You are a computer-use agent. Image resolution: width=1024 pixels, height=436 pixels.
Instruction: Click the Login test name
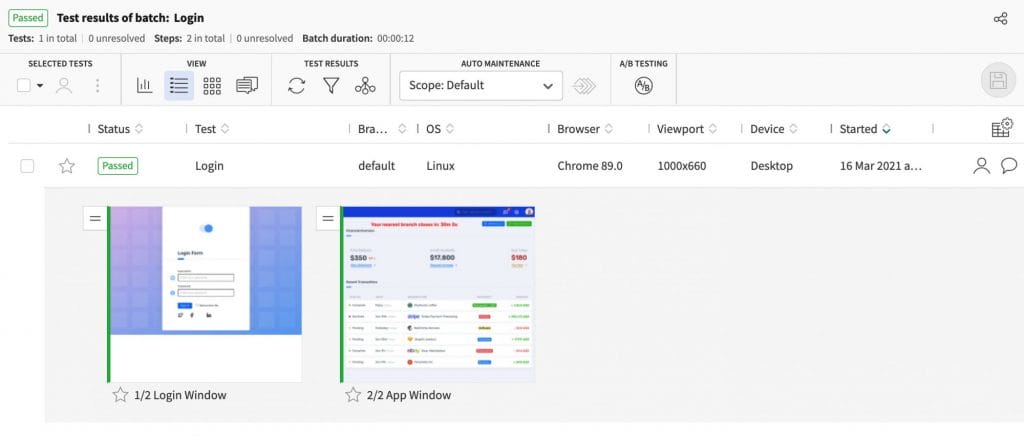click(209, 166)
